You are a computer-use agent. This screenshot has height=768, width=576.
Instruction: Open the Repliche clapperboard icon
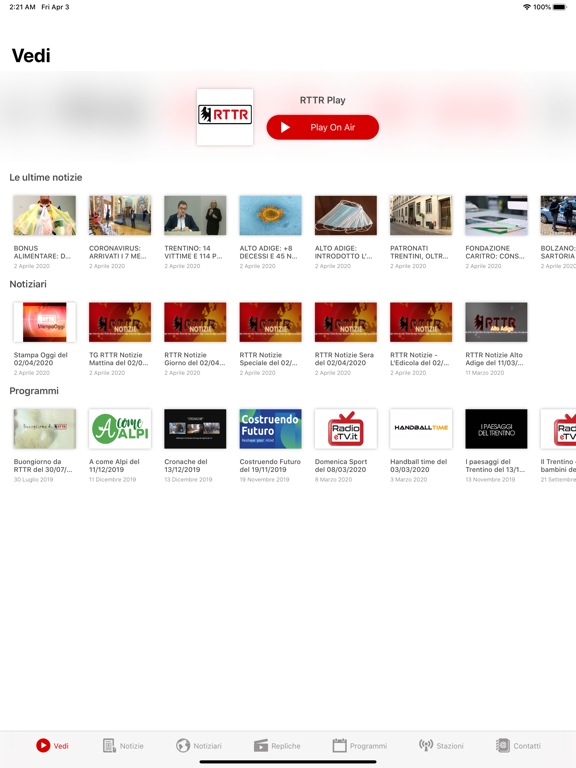(x=261, y=745)
